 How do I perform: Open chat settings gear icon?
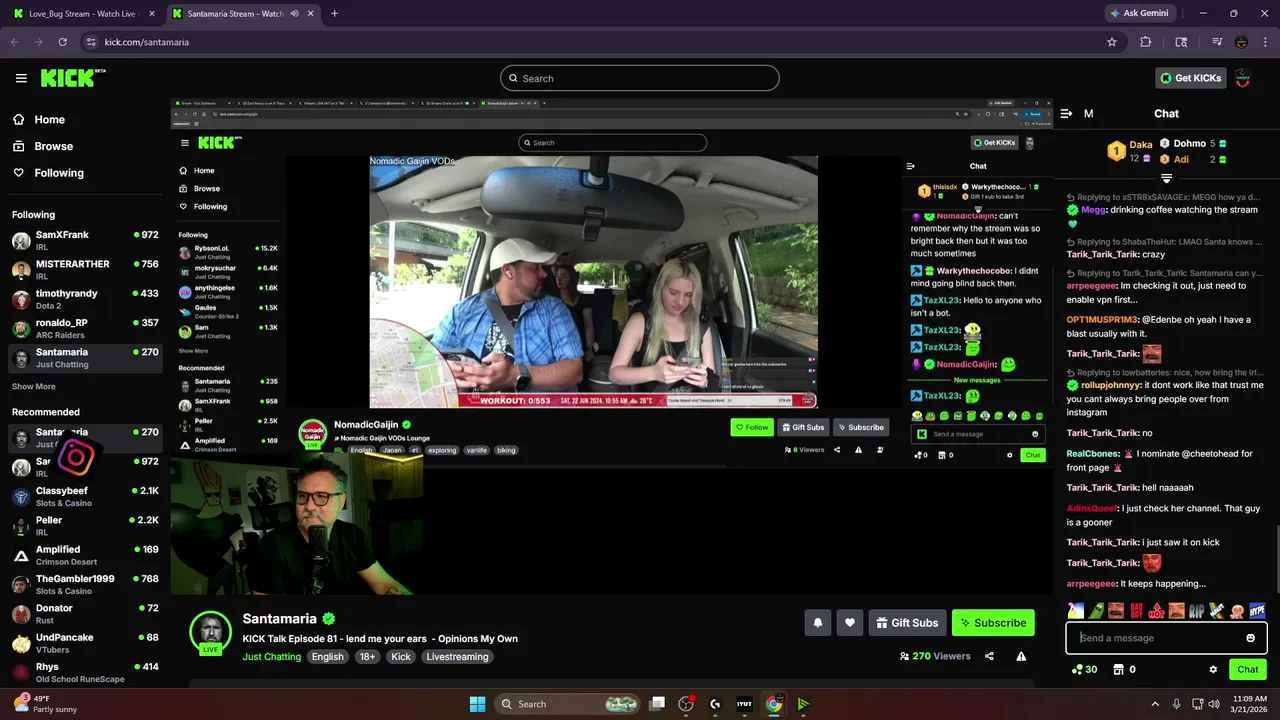point(1213,669)
